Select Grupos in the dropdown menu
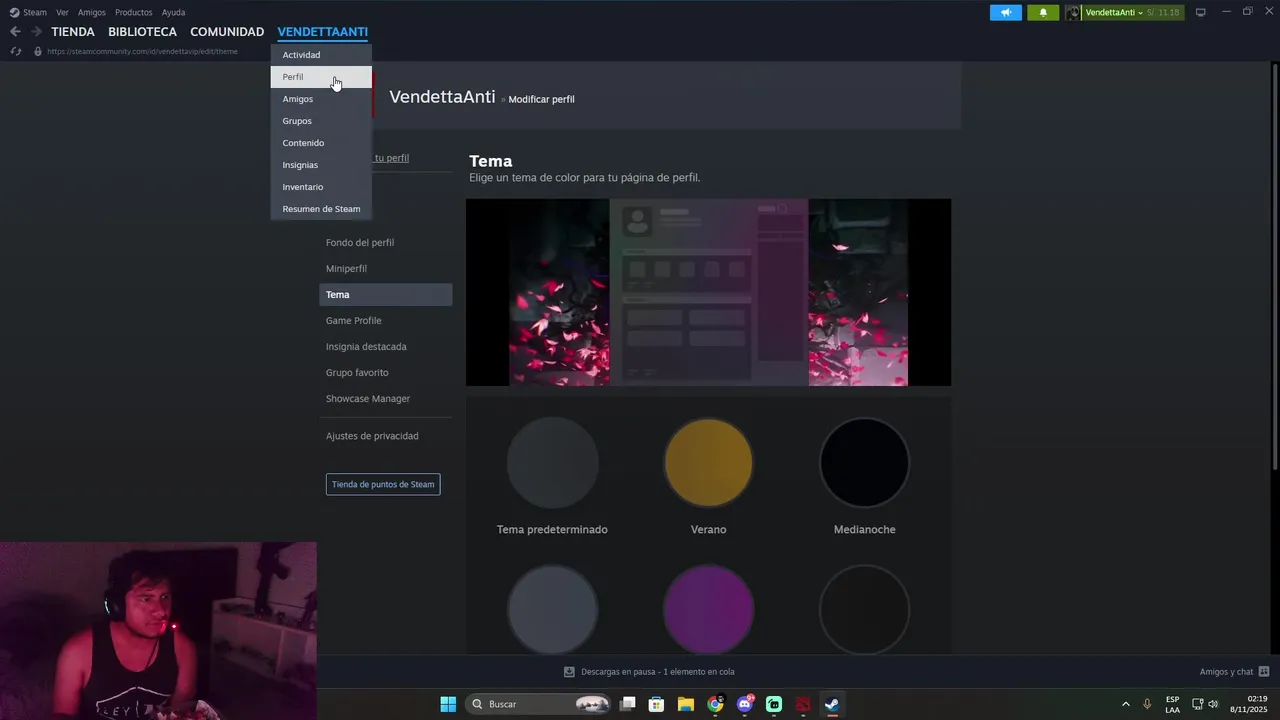 (321, 121)
